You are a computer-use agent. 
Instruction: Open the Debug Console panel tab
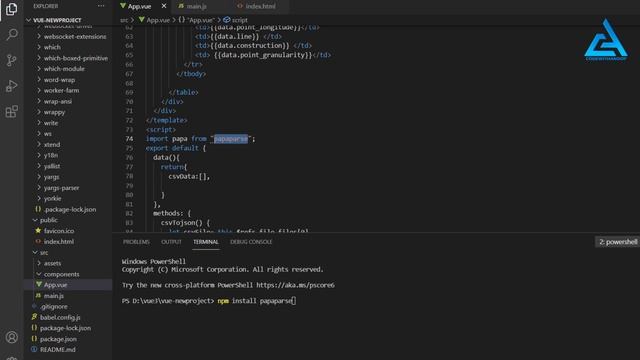(251, 242)
